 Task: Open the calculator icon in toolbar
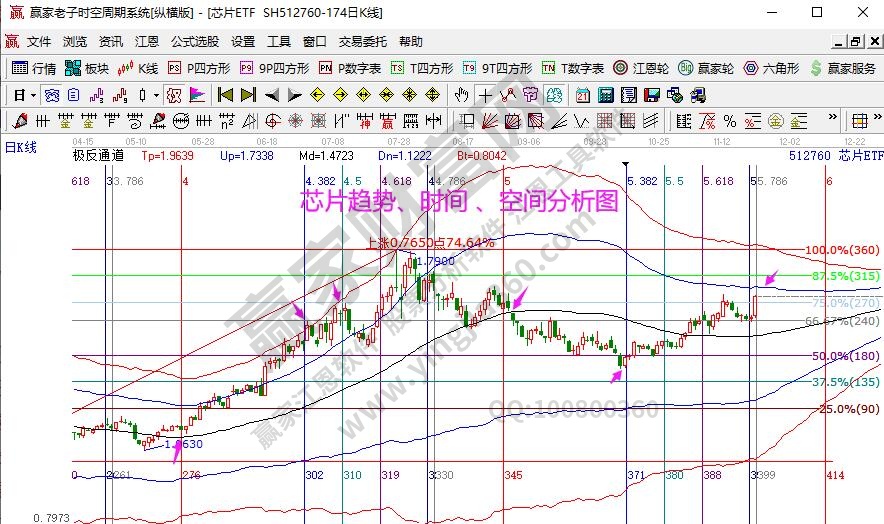tap(605, 95)
